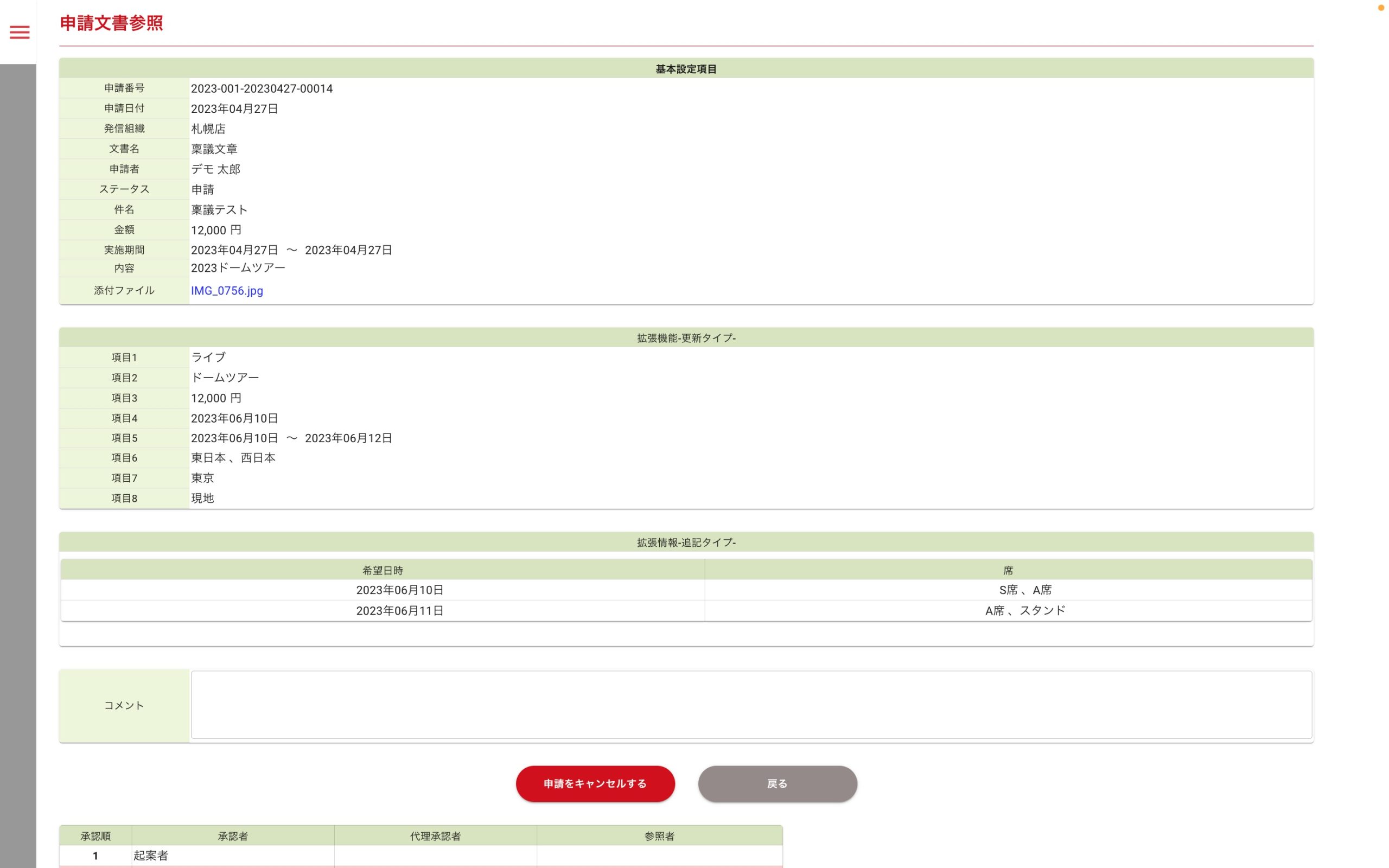The width and height of the screenshot is (1389, 868).
Task: Click the 参照者 column header
Action: 659,836
